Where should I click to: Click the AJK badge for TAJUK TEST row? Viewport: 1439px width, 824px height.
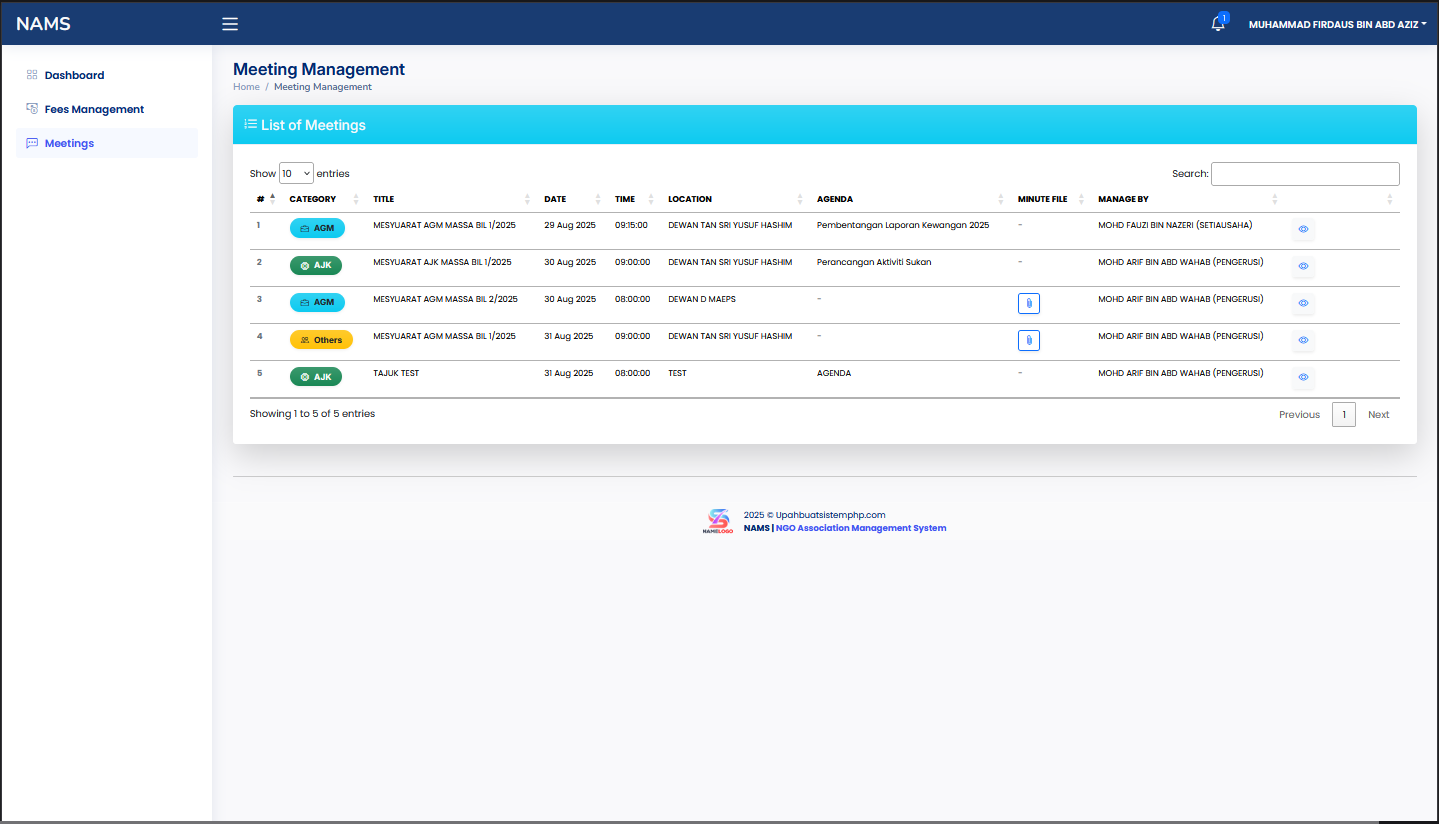[x=316, y=377]
